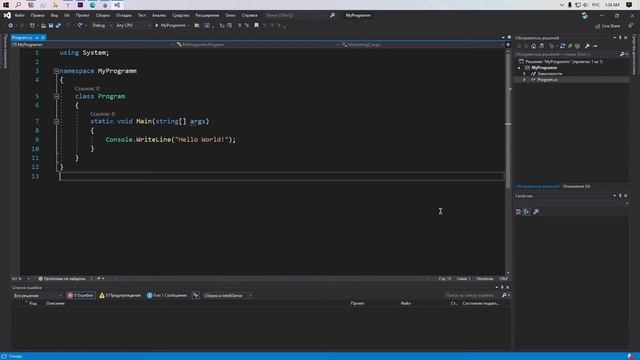
Task: Select Program.cs in Solution Explorer
Action: point(547,80)
